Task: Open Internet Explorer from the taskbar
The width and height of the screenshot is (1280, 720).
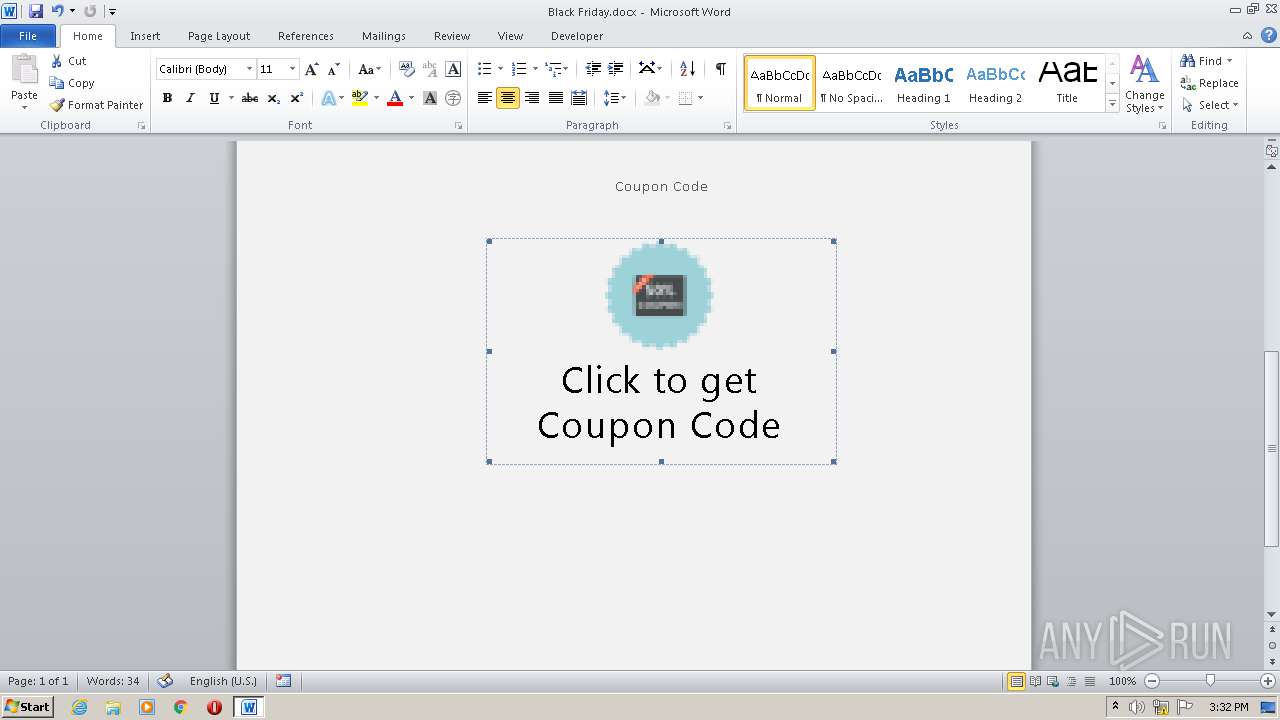Action: click(x=79, y=707)
